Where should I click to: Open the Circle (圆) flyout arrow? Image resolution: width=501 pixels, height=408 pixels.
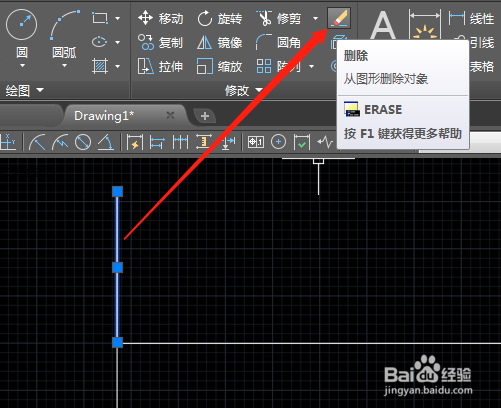(x=22, y=66)
